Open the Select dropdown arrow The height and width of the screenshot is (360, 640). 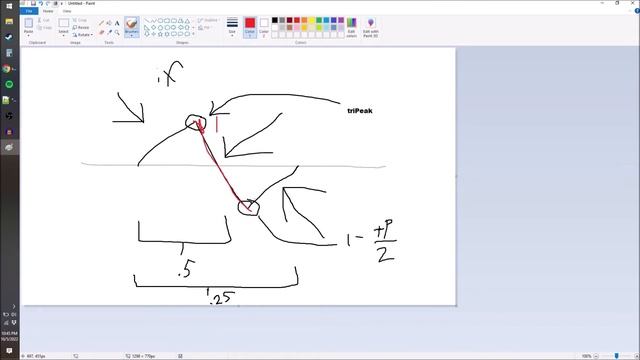pos(63,36)
